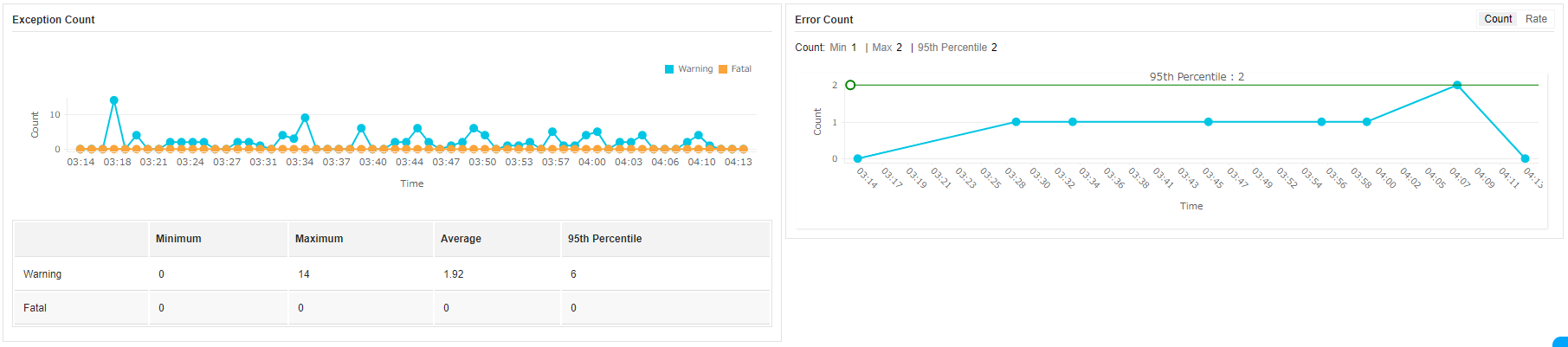Click the 95th Percentile : 2 line label
Screen dimensions: 1568x347
1197,77
